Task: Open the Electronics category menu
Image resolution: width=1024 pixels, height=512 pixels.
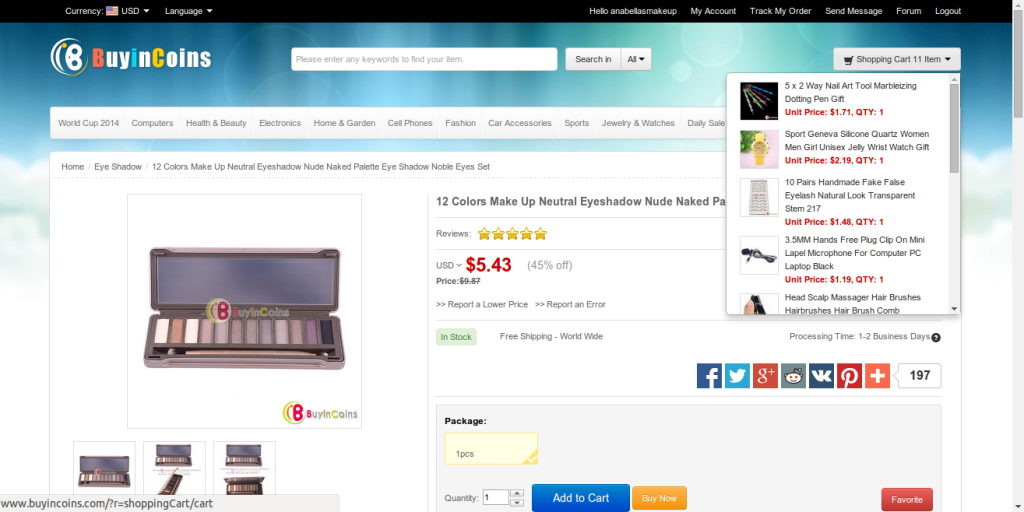Action: point(280,123)
